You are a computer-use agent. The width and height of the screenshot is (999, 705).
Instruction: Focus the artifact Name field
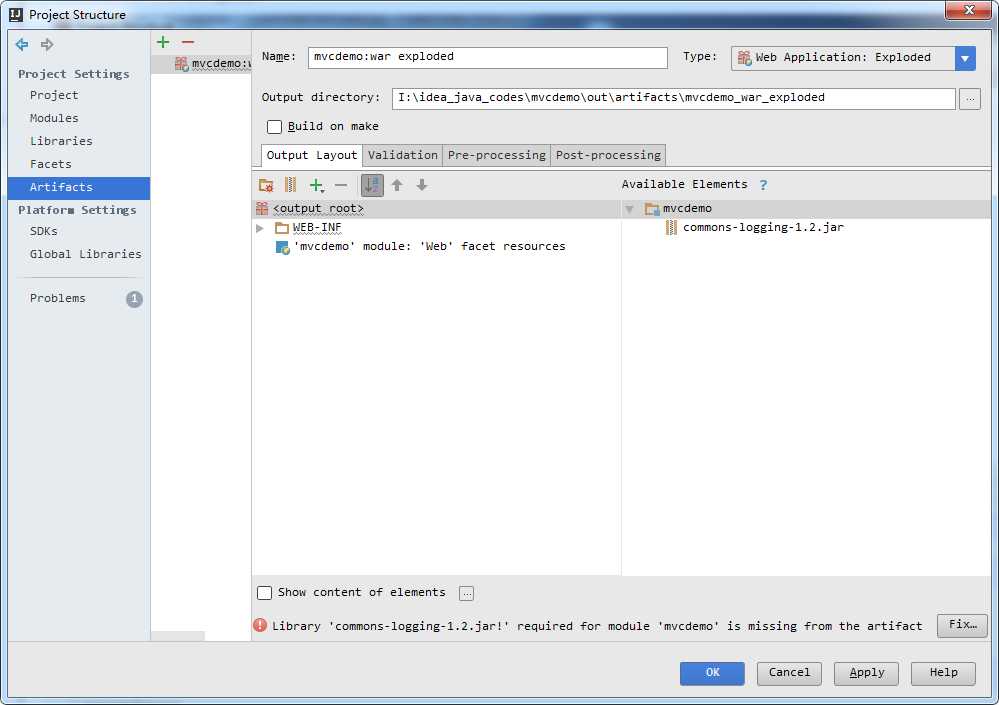tap(487, 57)
